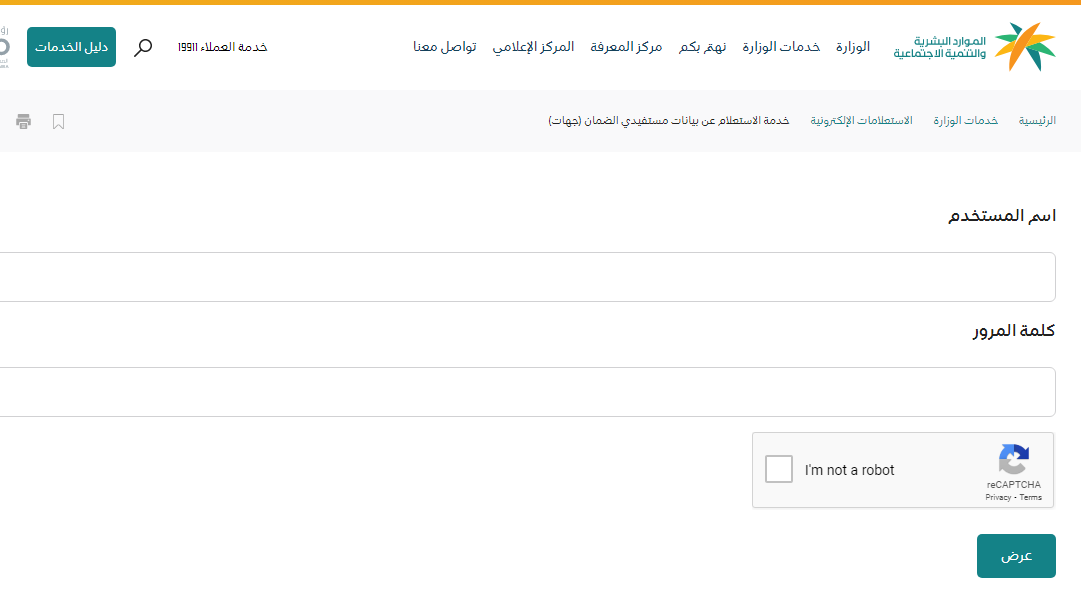
Task: Click the reCAPTCHA Privacy link
Action: pos(997,497)
